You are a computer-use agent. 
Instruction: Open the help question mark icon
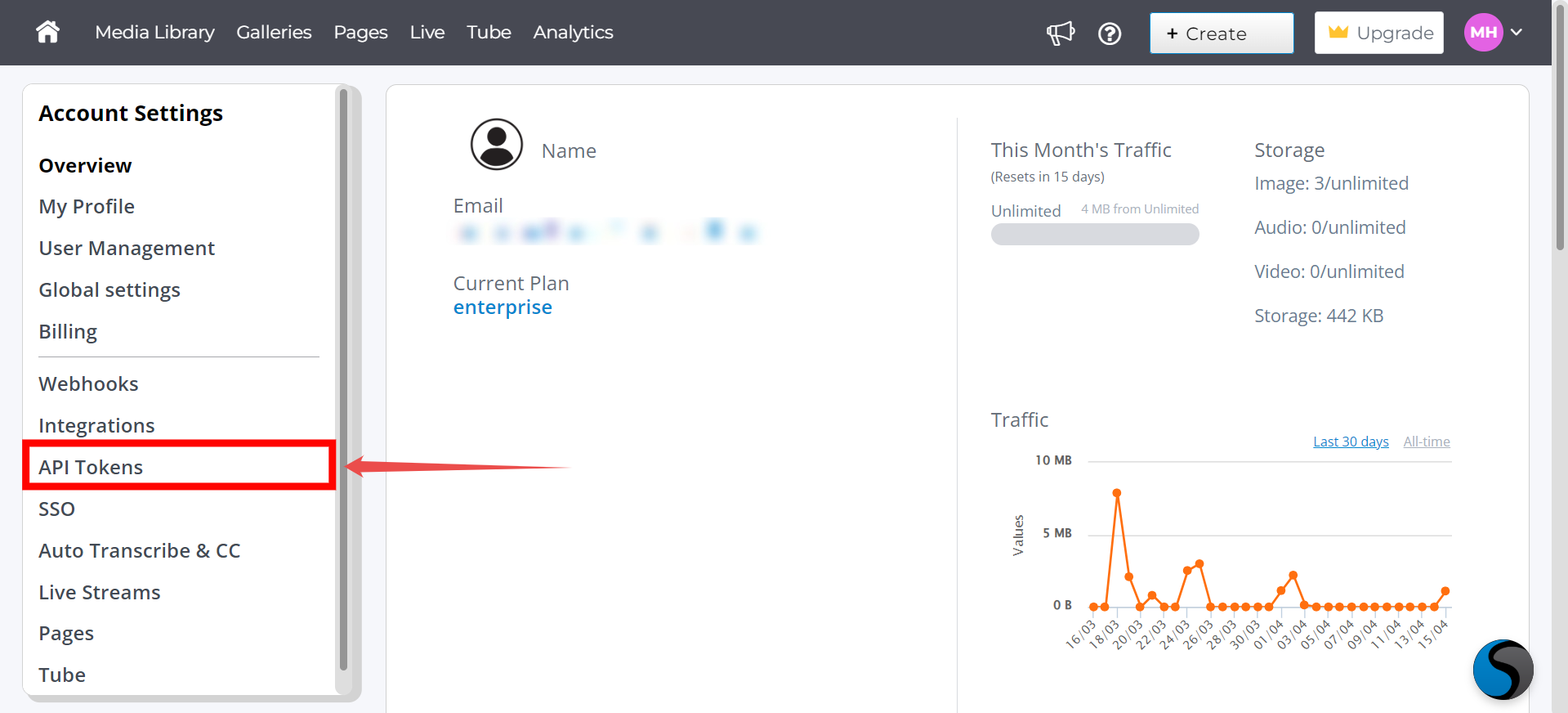tap(1110, 34)
